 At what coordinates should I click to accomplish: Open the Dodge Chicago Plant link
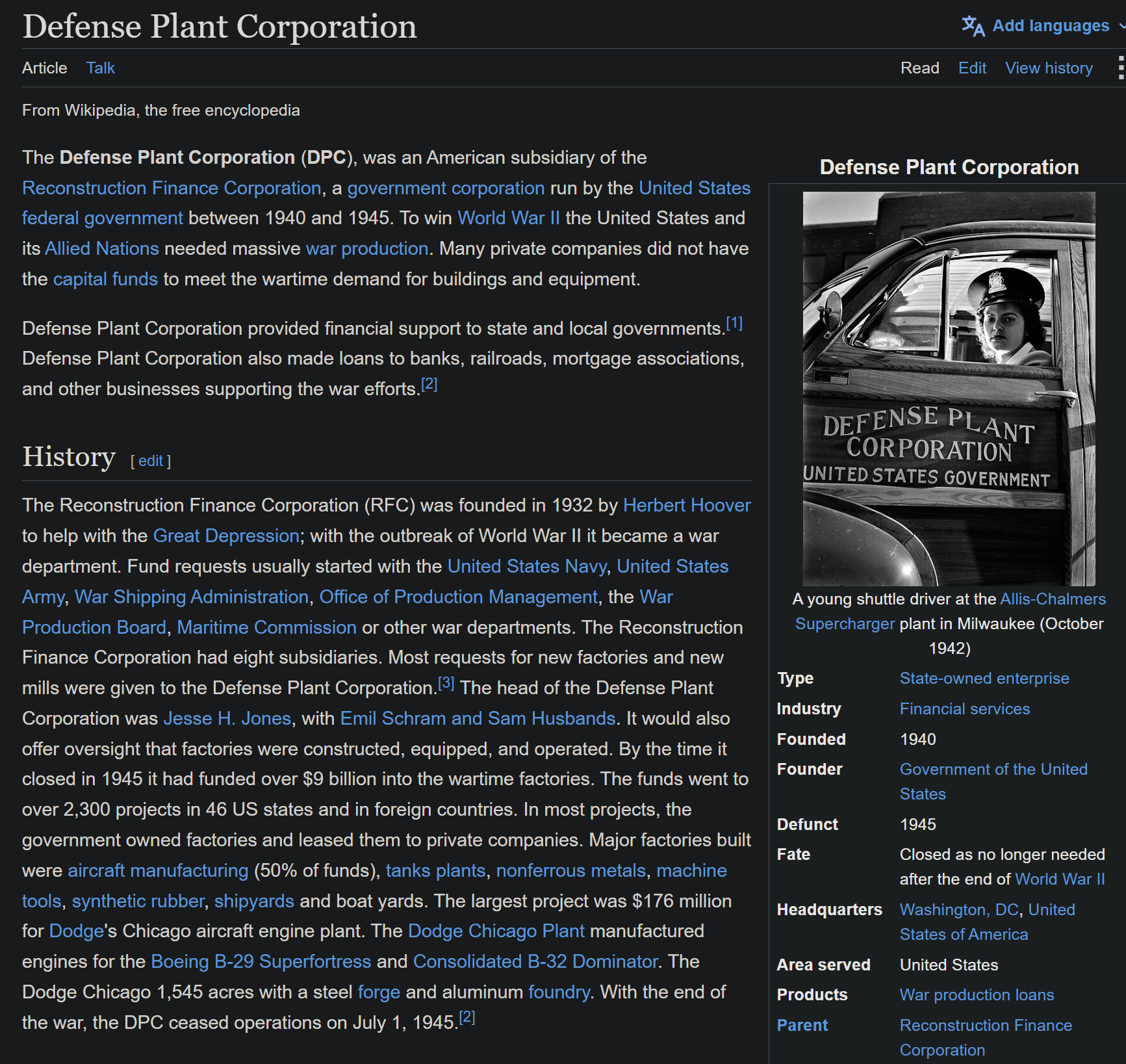point(496,931)
